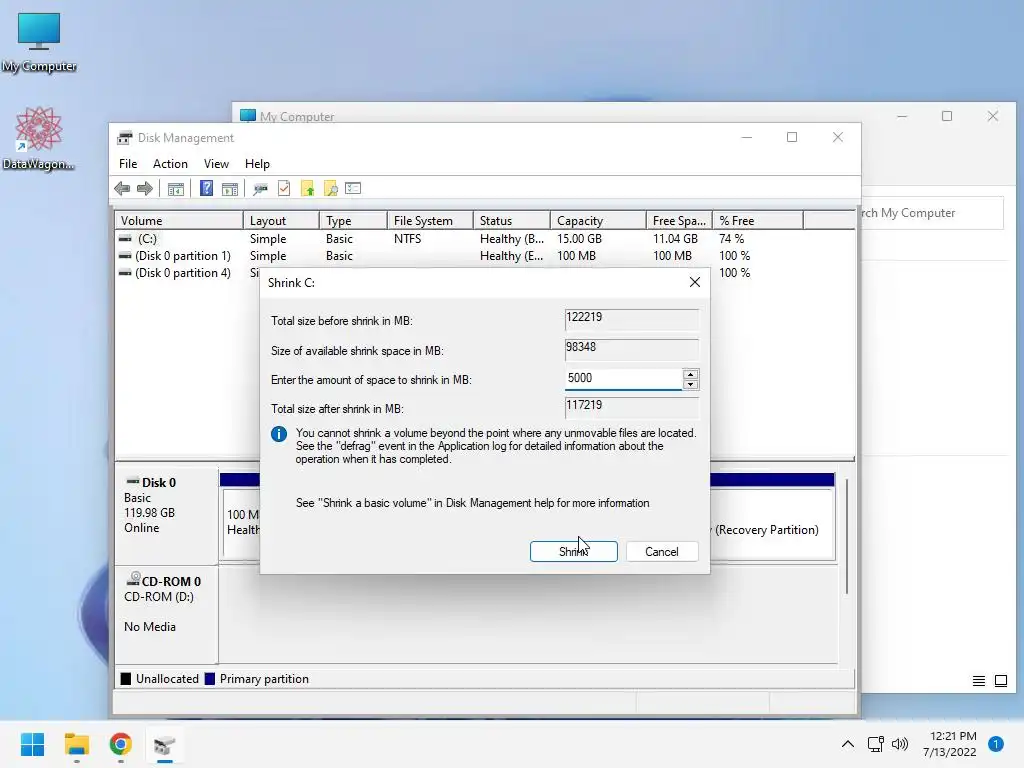The height and width of the screenshot is (768, 1024).
Task: Open the Help menu
Action: [x=257, y=164]
